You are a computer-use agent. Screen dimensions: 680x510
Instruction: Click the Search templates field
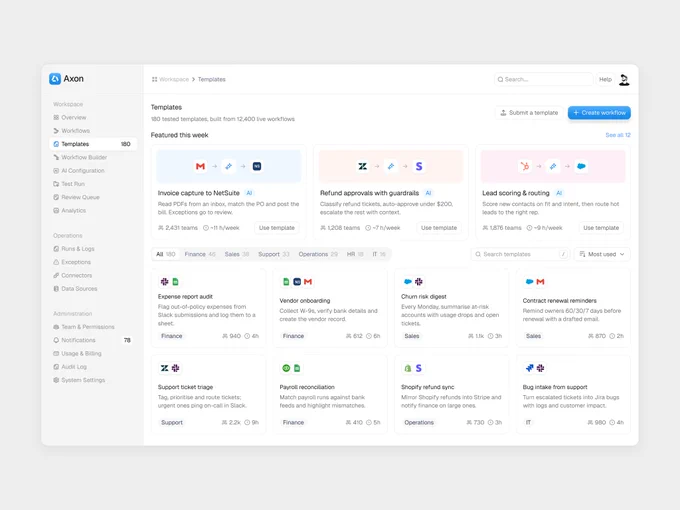coord(520,254)
